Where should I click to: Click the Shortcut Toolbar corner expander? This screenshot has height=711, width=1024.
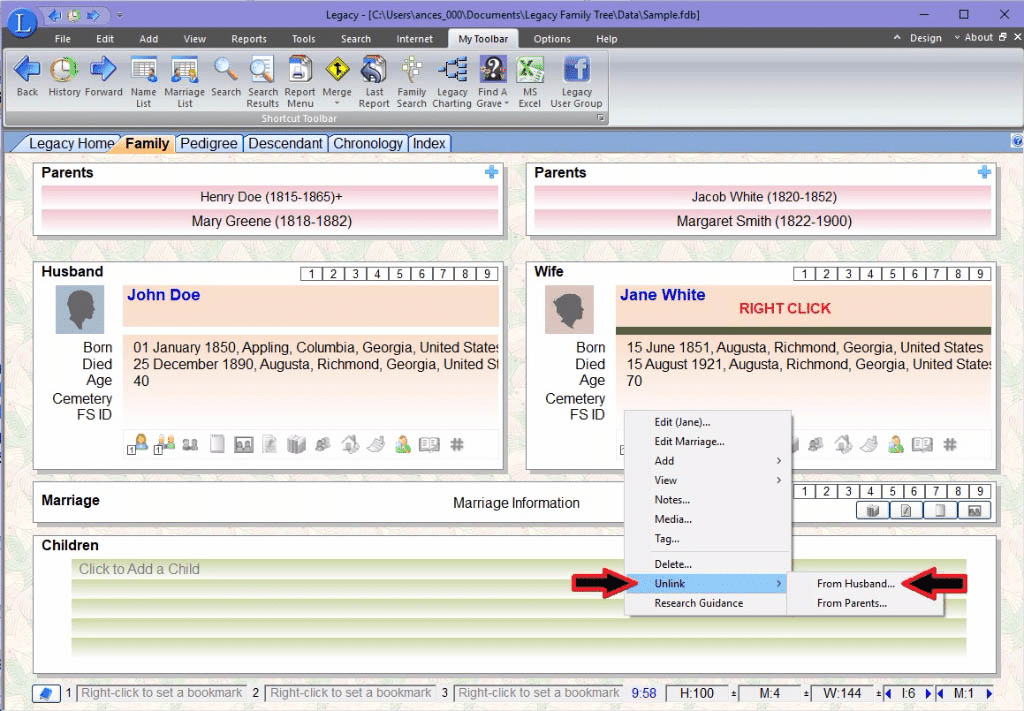600,118
